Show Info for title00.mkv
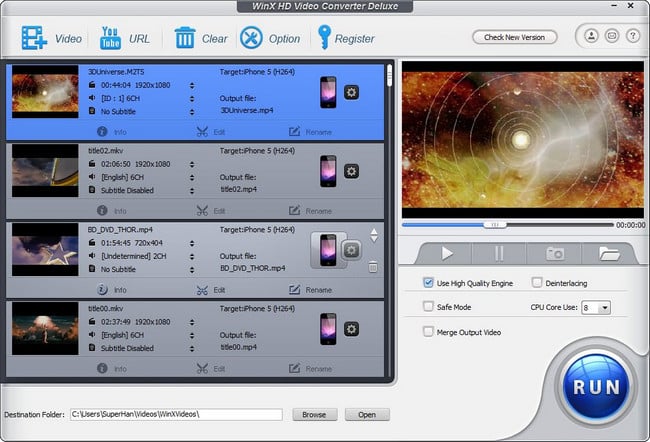The width and height of the screenshot is (650, 442). pyautogui.click(x=112, y=368)
